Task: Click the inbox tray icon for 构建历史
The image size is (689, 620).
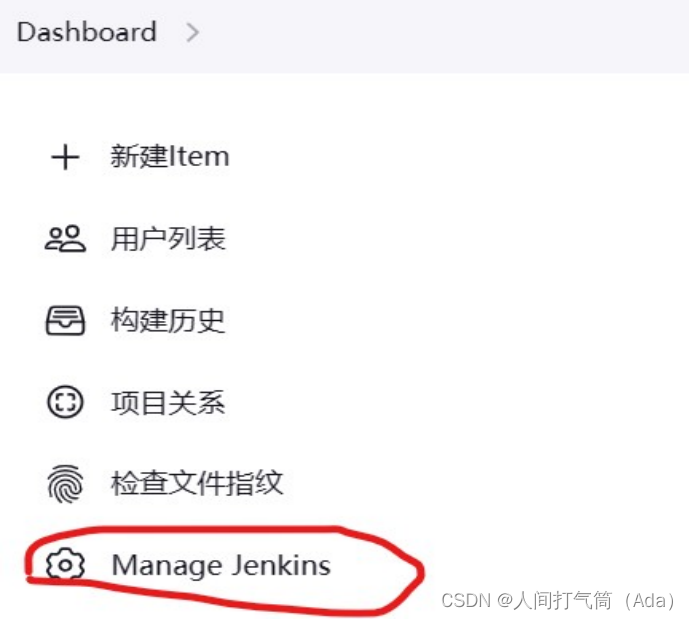Action: (x=65, y=320)
